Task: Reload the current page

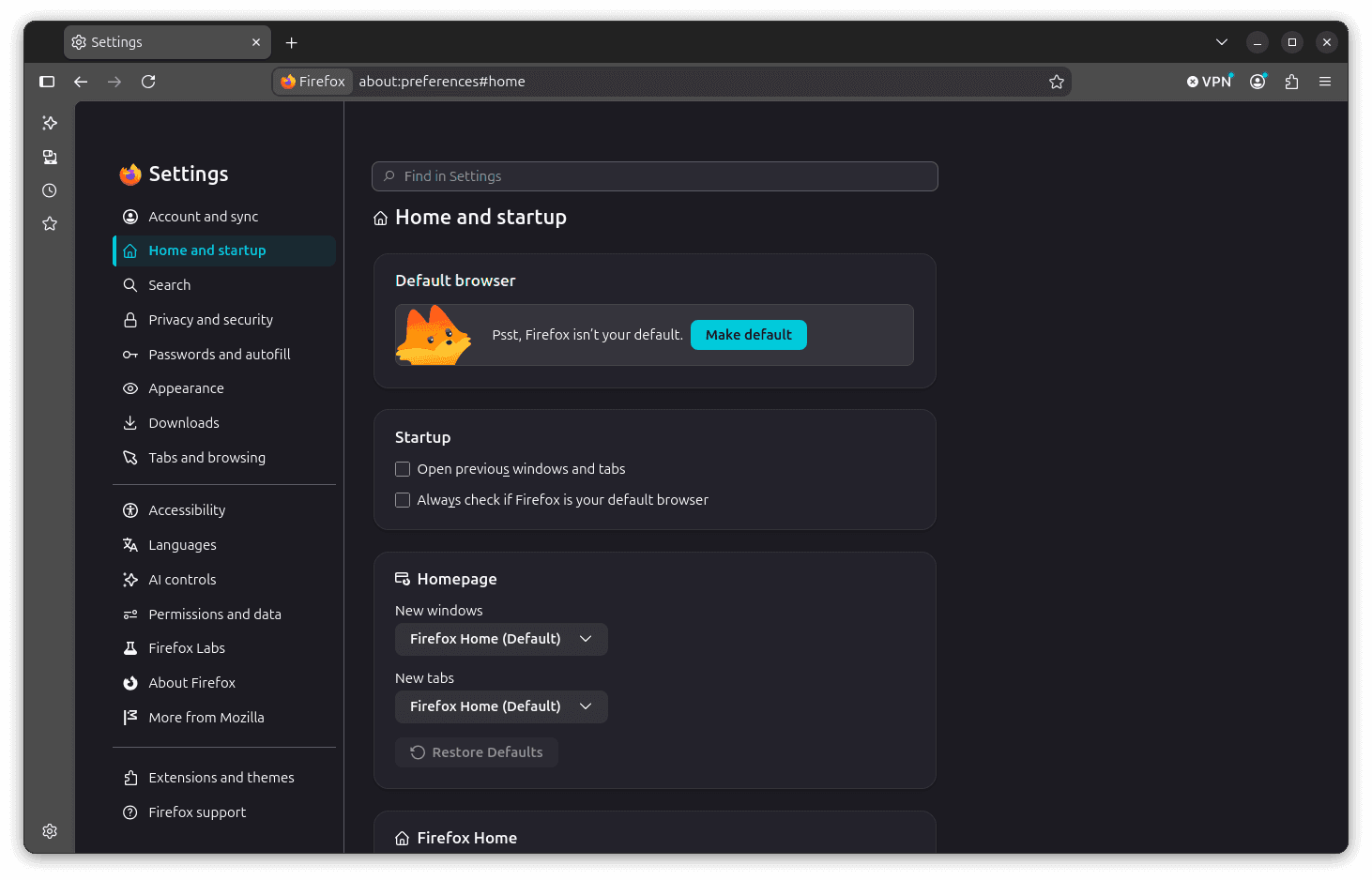Action: [148, 82]
